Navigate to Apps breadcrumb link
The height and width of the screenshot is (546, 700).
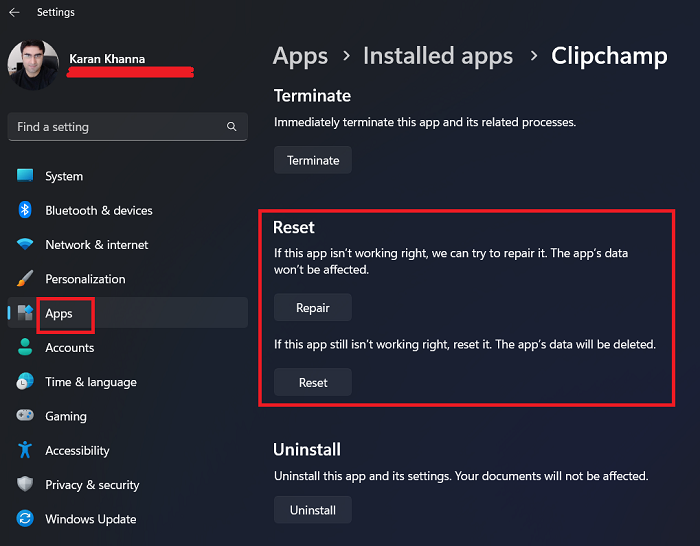(301, 56)
